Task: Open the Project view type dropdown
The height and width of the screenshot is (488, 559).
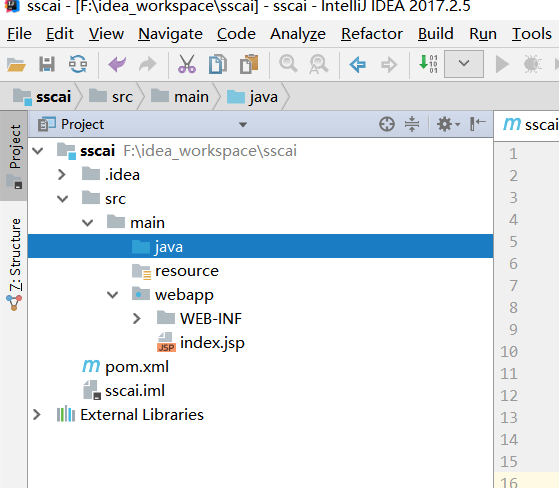Action: pyautogui.click(x=243, y=125)
